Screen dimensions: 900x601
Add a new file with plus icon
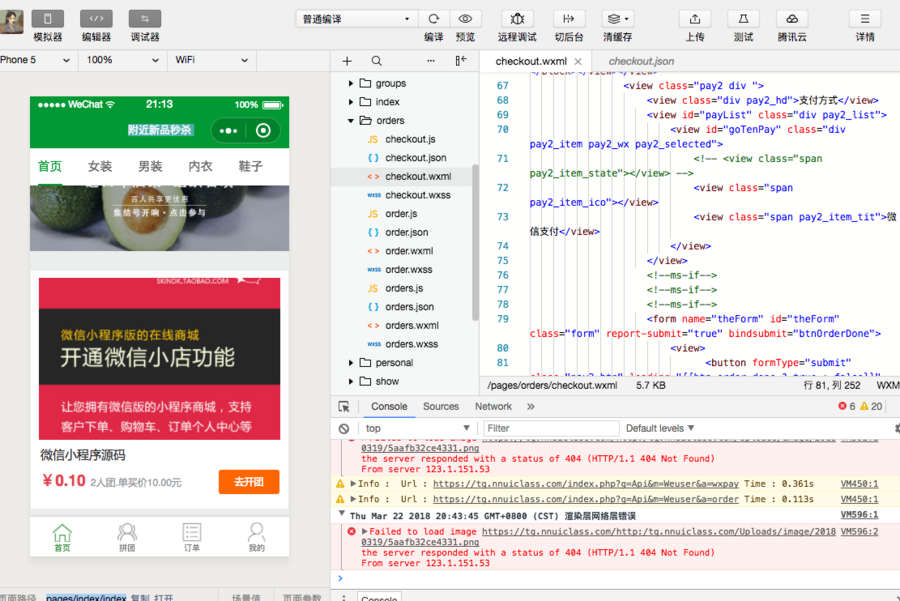tap(347, 61)
